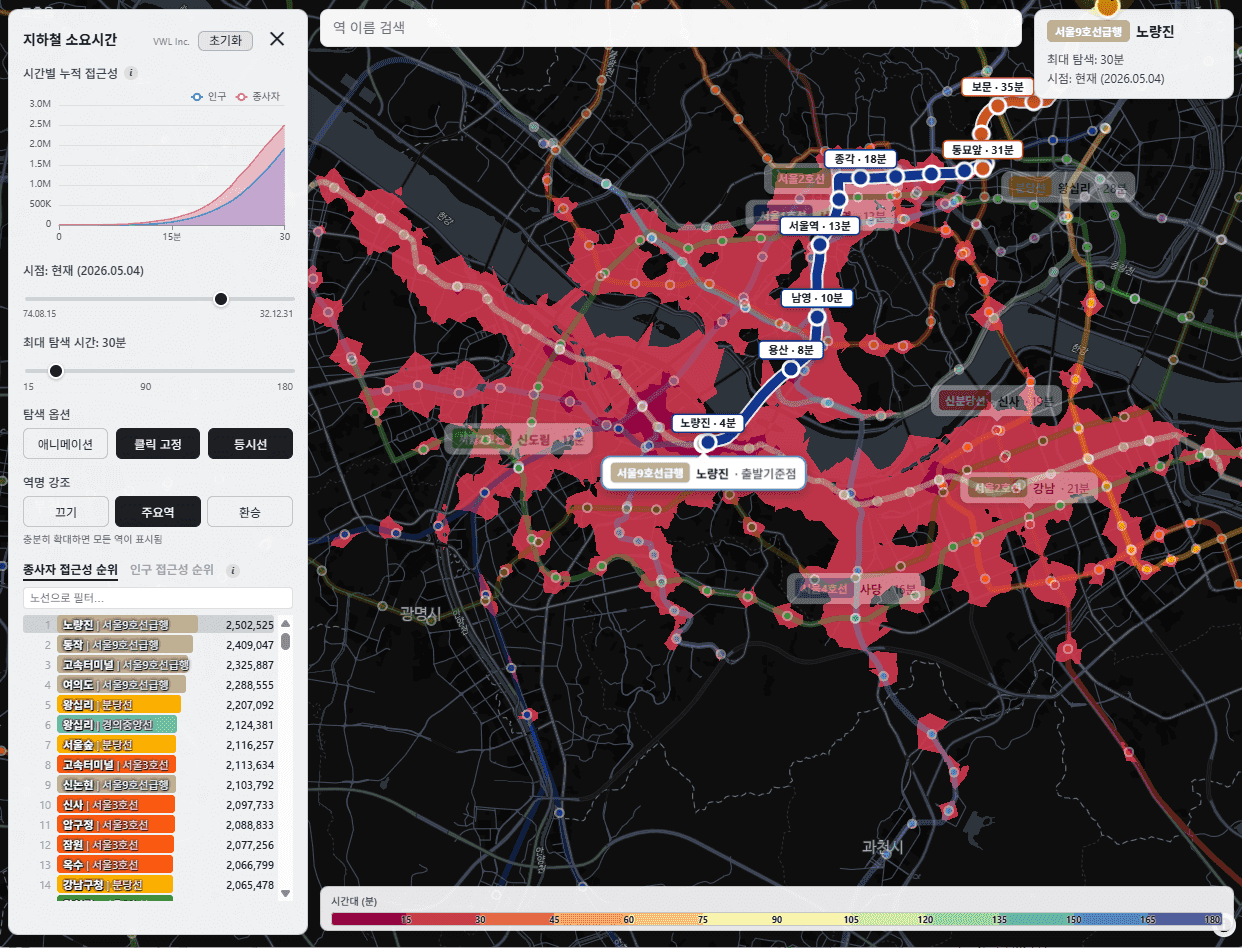1242x948 pixels.
Task: Switch to 인구 접근성 순위 tab
Action: pos(171,570)
